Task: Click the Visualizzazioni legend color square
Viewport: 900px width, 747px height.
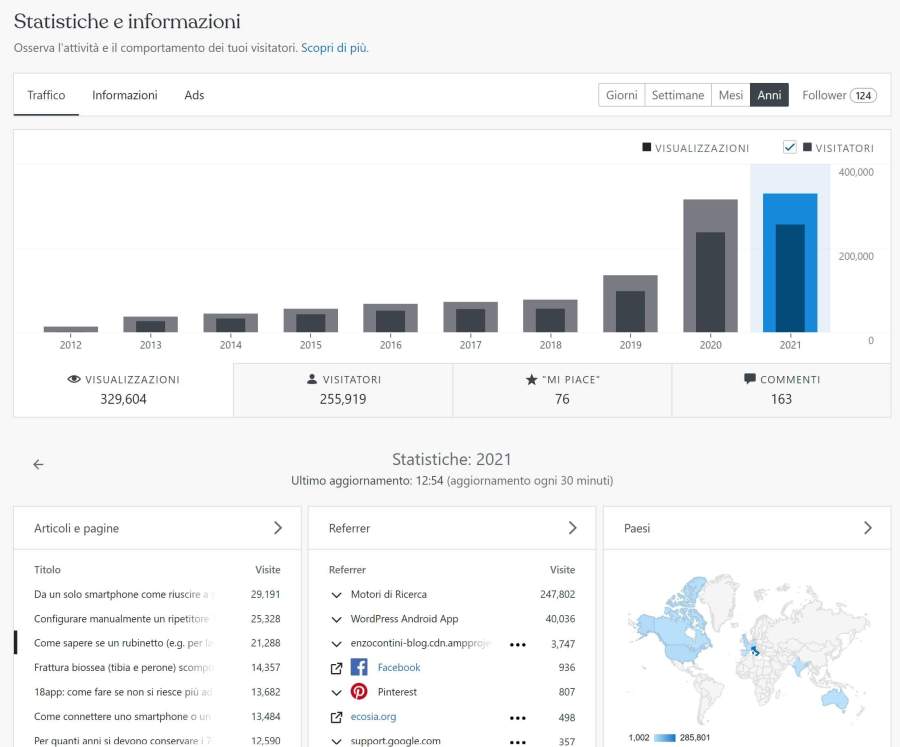Action: pyautogui.click(x=647, y=148)
